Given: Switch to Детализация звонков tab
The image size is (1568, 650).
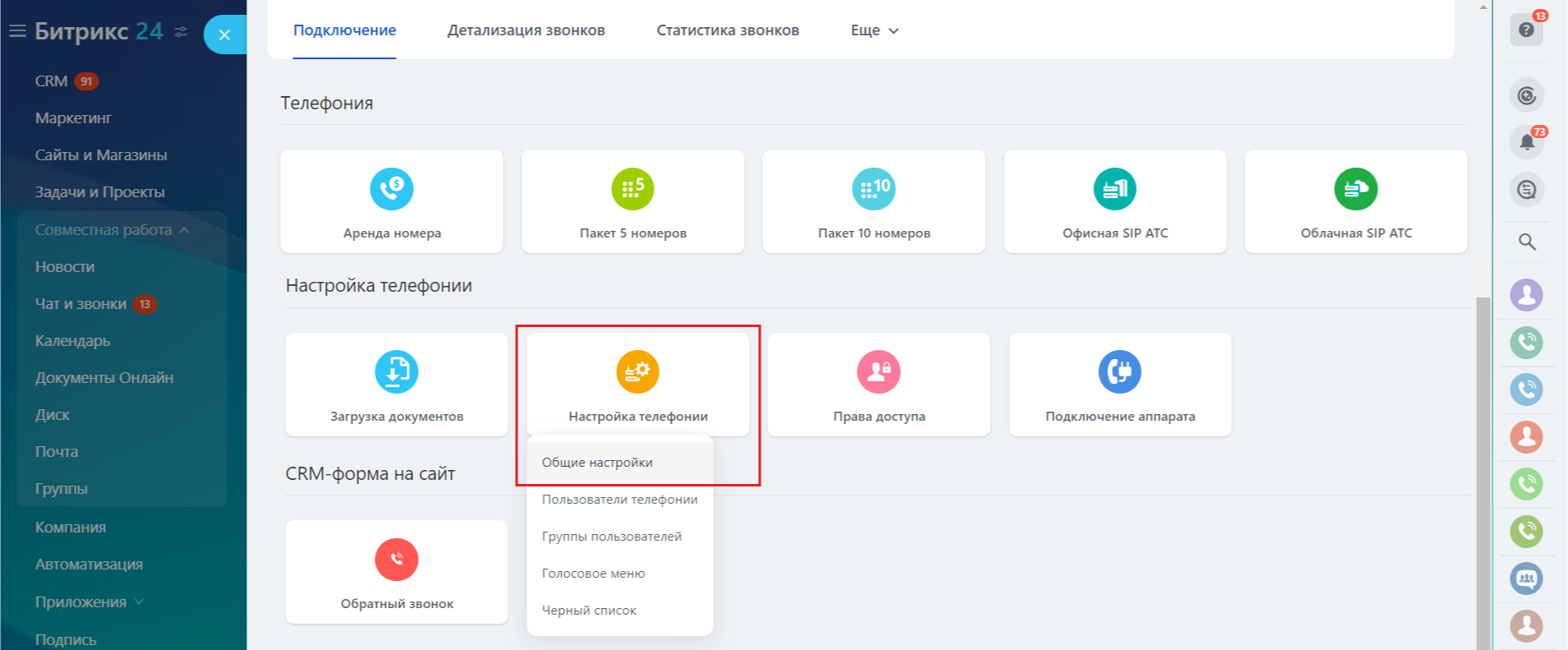Looking at the screenshot, I should click(526, 30).
